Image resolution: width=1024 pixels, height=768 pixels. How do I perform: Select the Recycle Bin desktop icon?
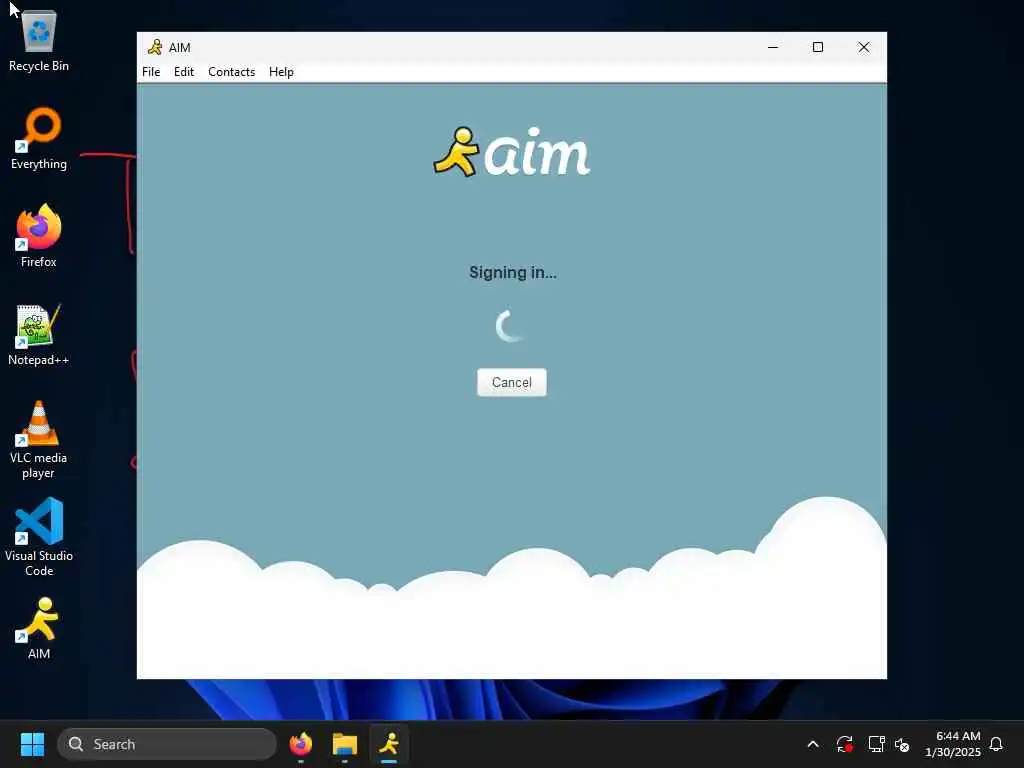[x=39, y=40]
